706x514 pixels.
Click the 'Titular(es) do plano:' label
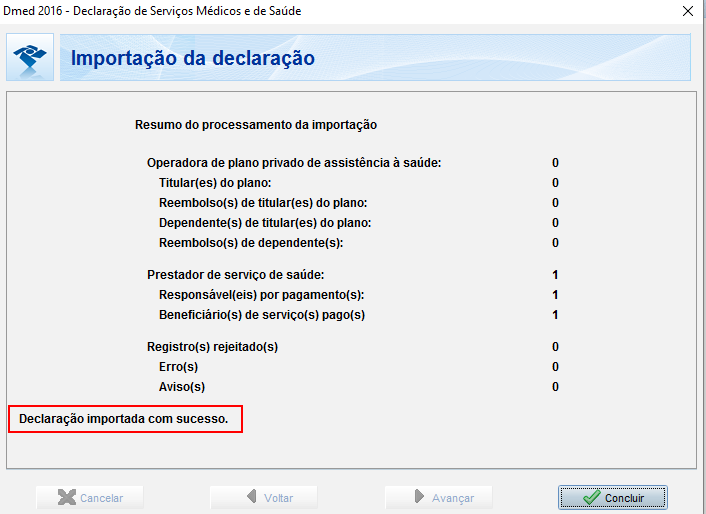point(215,183)
